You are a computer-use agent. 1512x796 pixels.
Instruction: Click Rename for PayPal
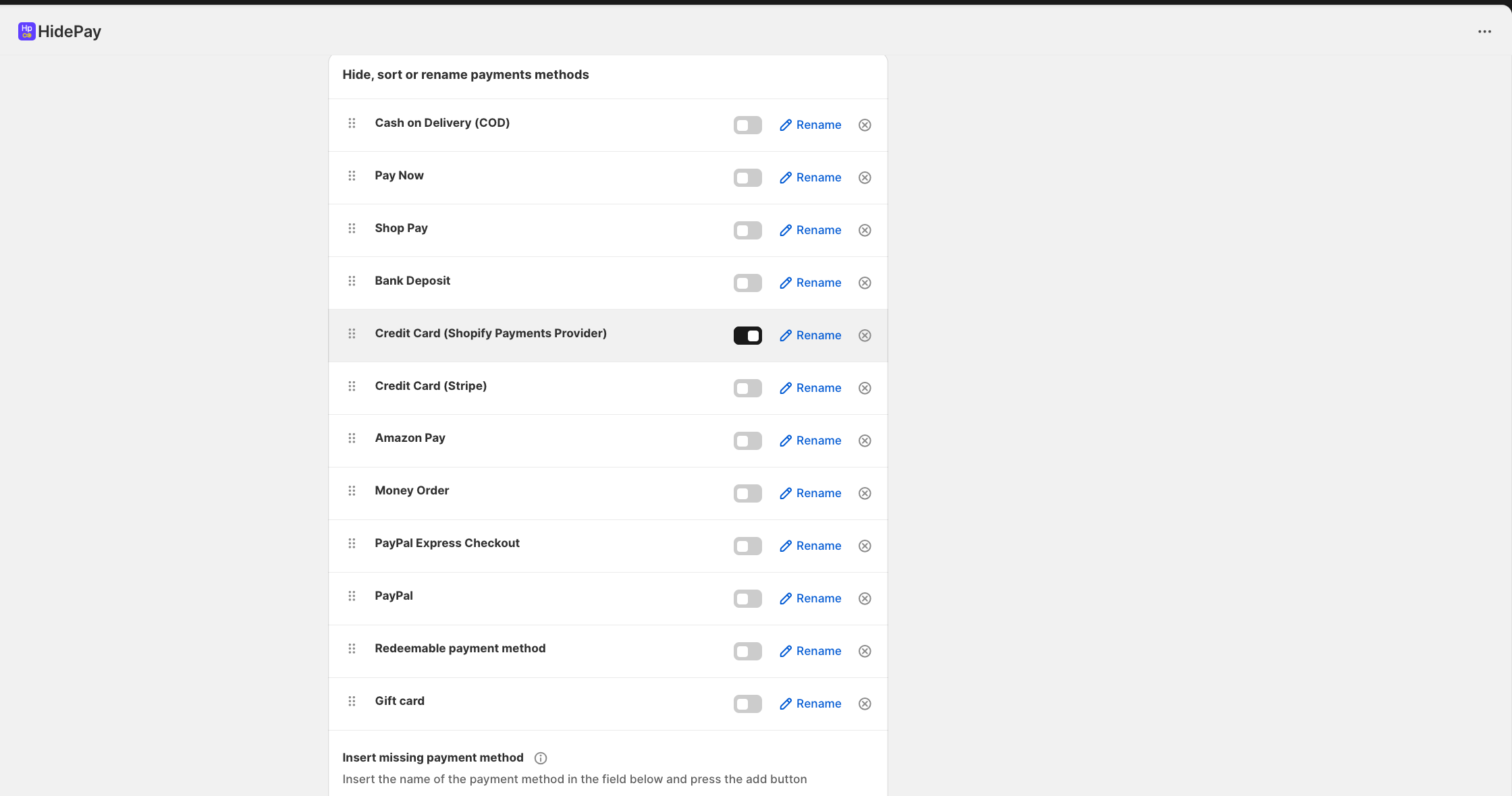(810, 599)
